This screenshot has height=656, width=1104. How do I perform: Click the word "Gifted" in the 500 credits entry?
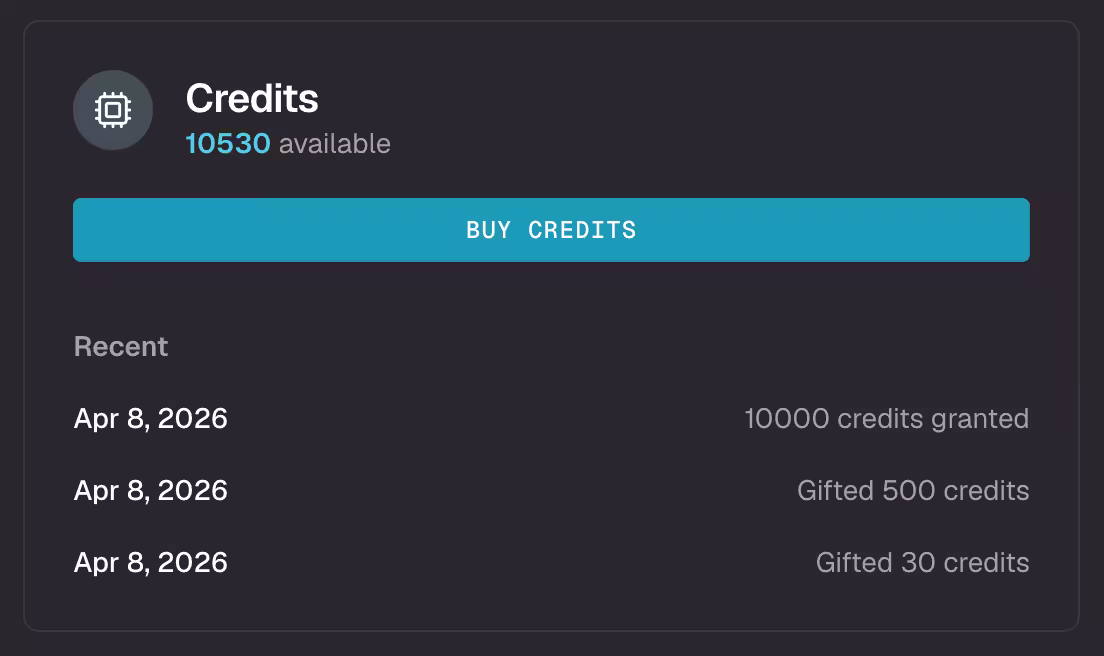835,491
